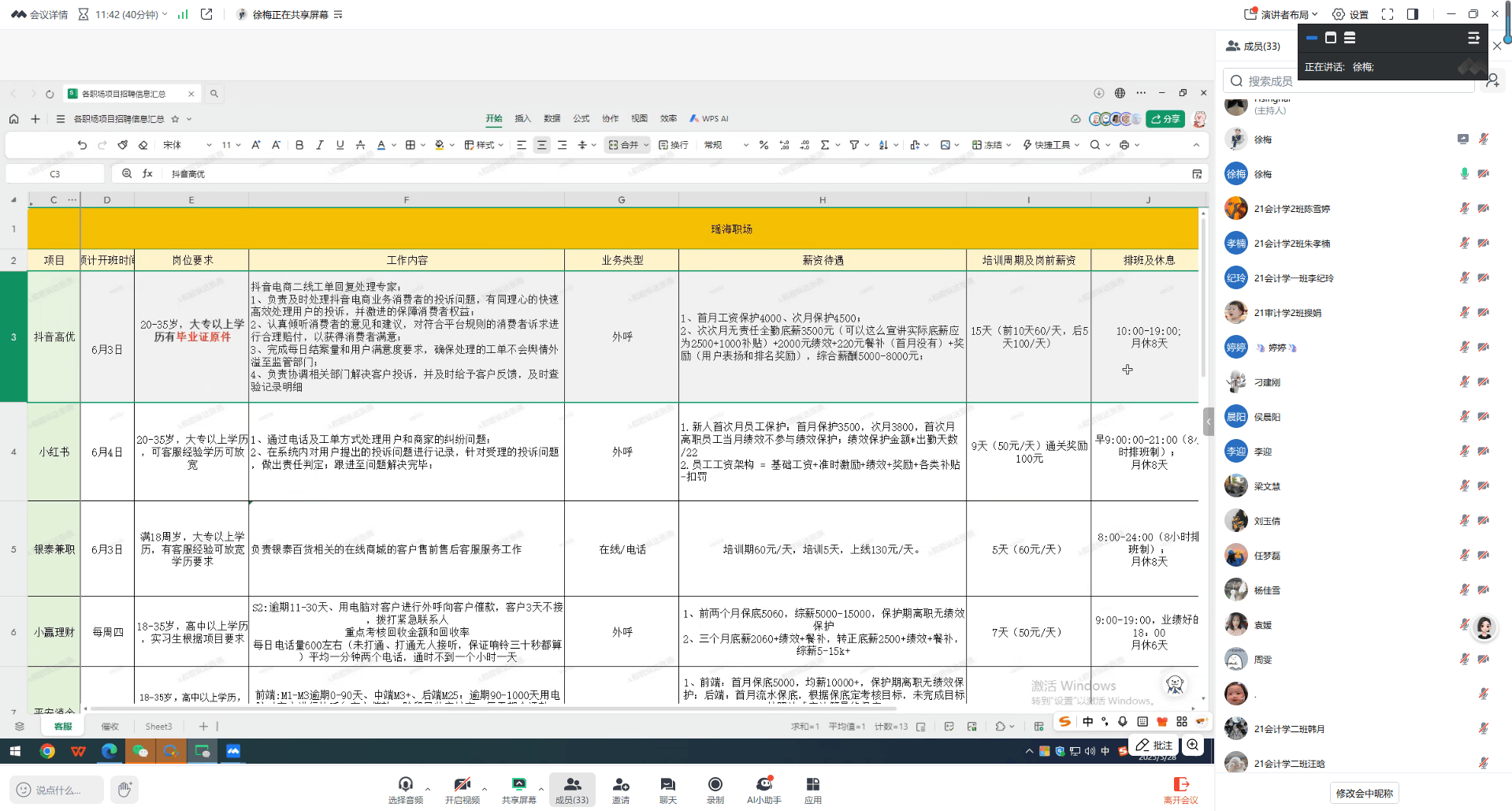The width and height of the screenshot is (1512, 811).
Task: Click the undo arrow in WPS toolbar
Action: [82, 145]
